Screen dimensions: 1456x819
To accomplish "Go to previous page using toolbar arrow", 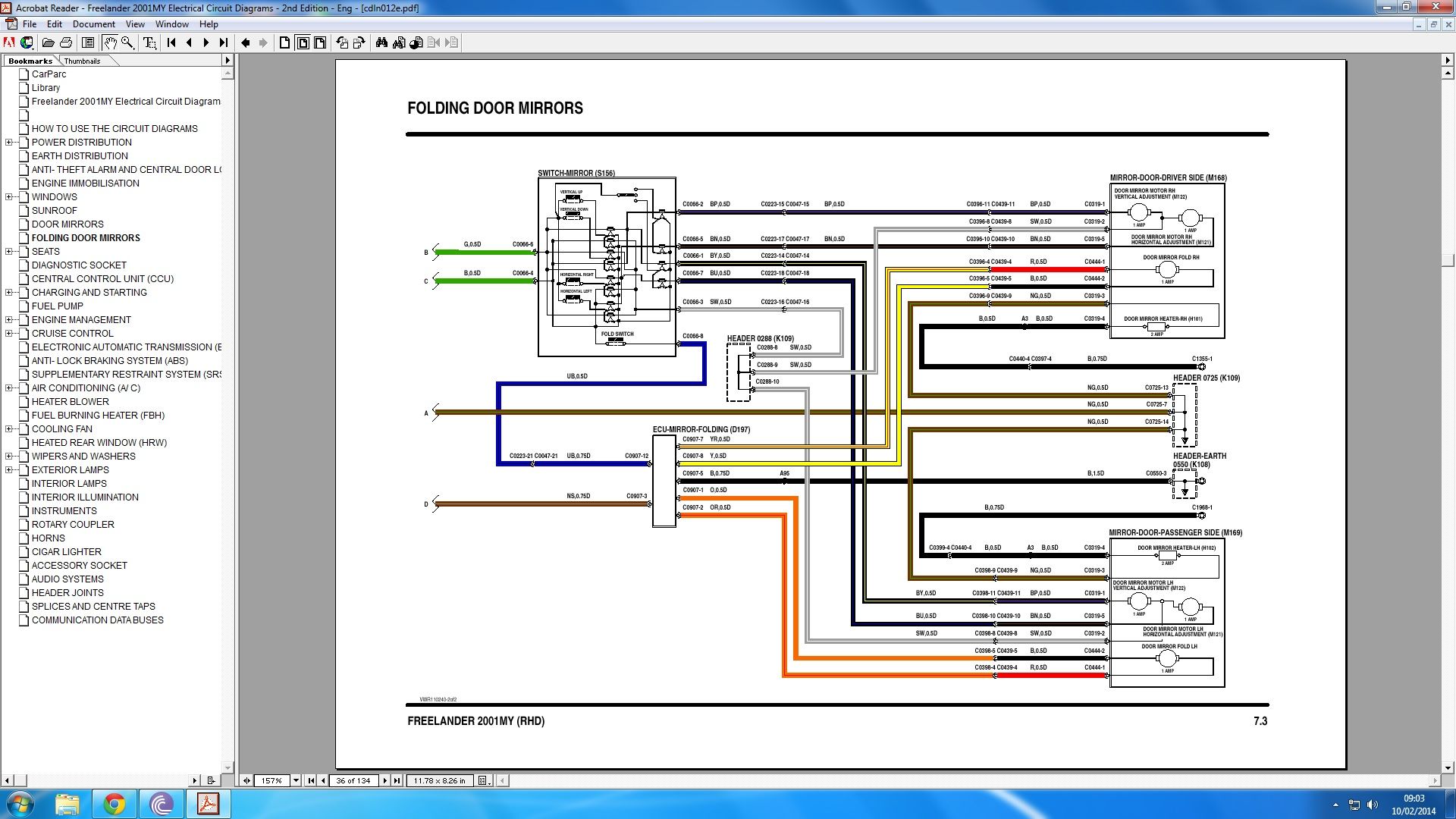I will tap(189, 42).
